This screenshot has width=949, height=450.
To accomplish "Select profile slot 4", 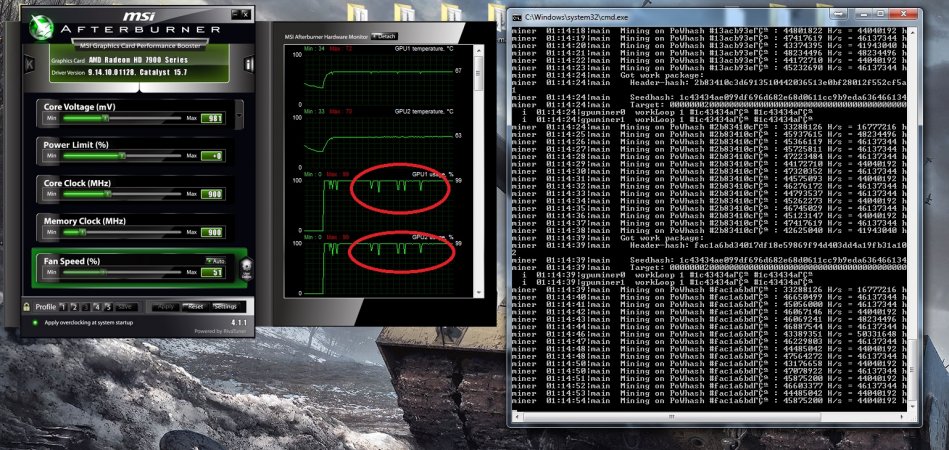I will point(97,307).
